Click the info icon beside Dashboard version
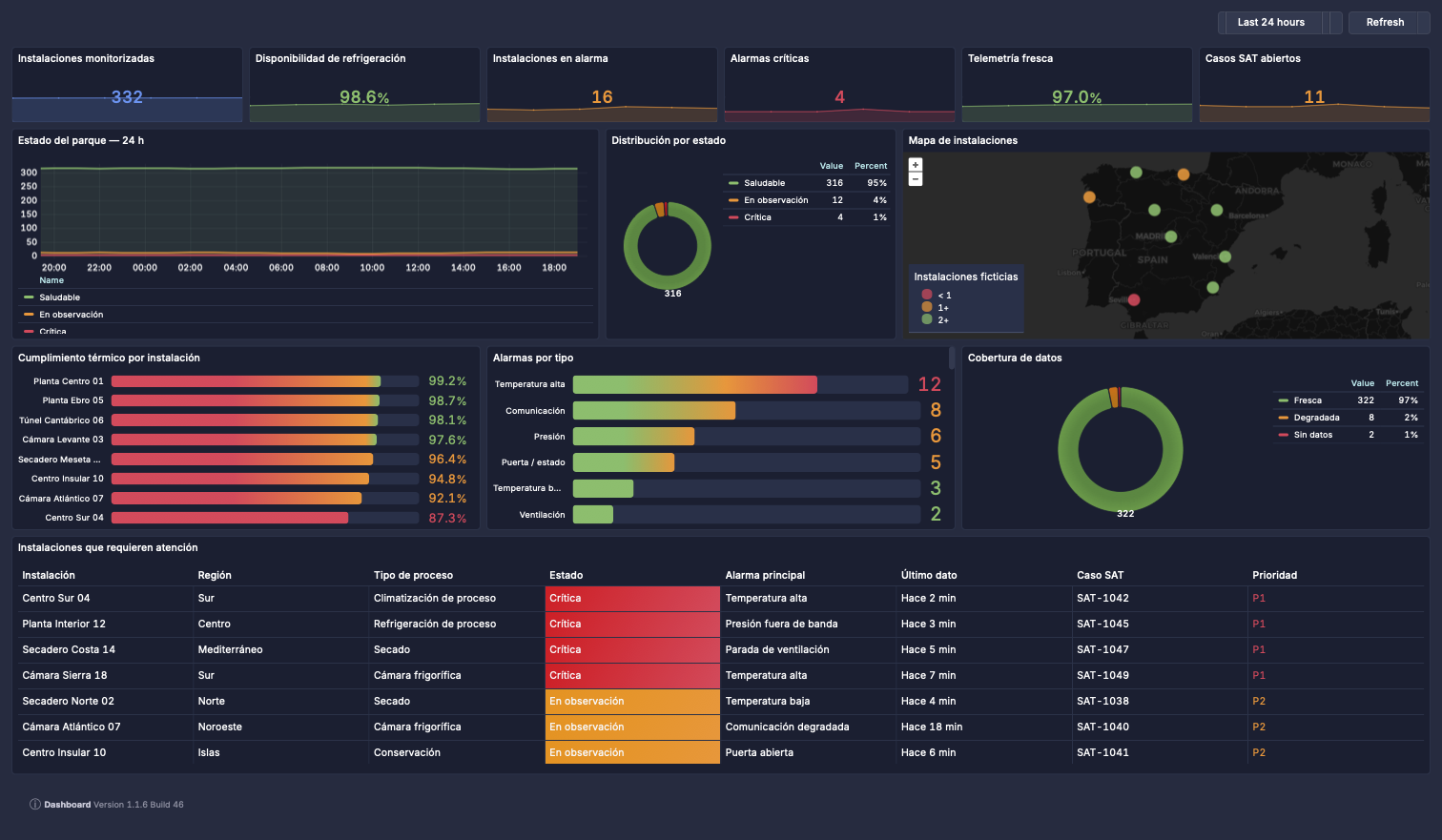The width and height of the screenshot is (1442, 840). [x=35, y=805]
